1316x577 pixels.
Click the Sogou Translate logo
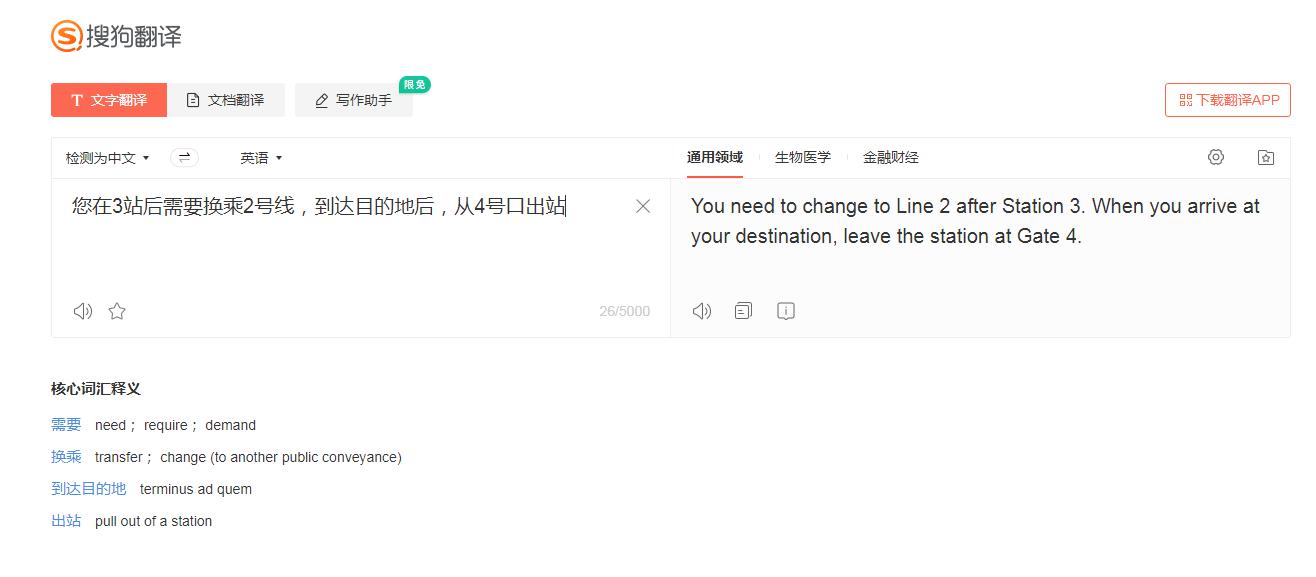pos(116,37)
